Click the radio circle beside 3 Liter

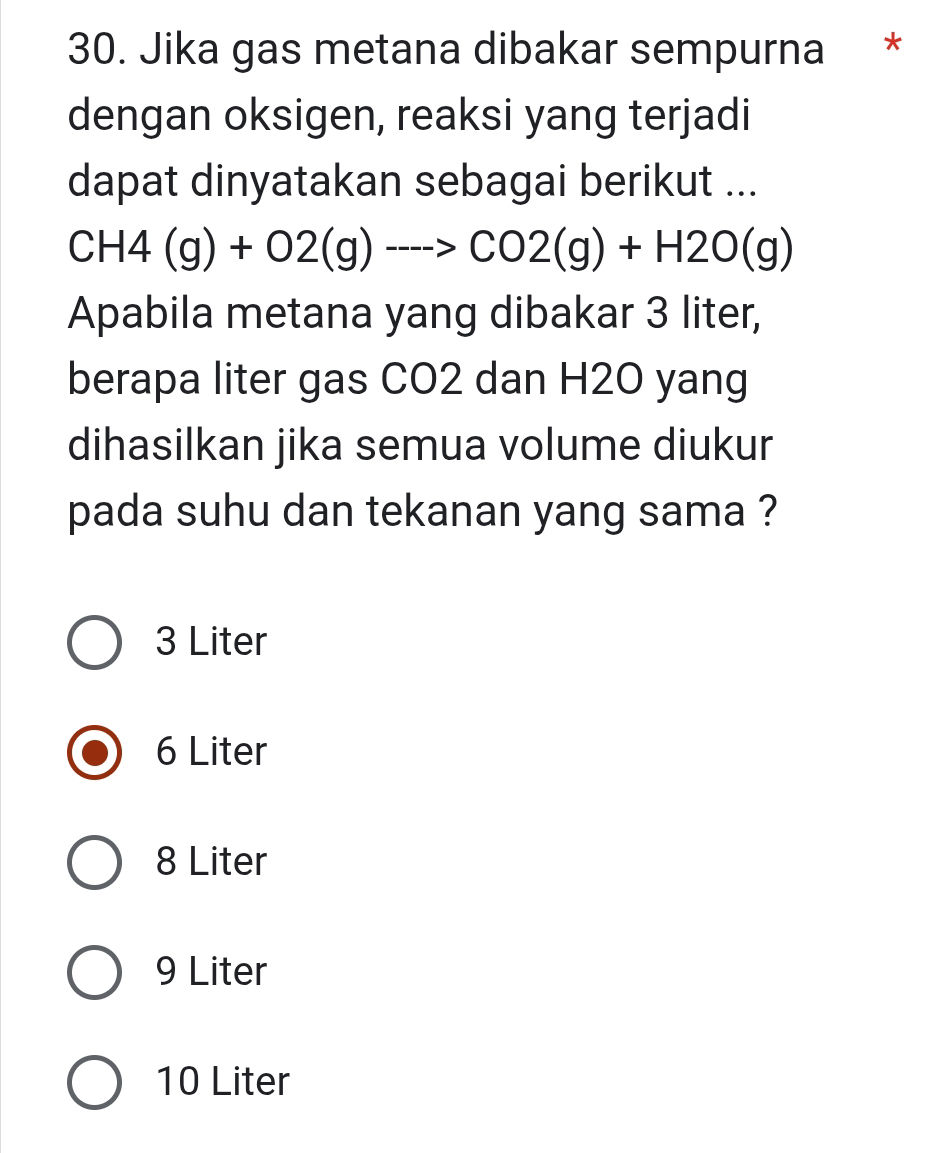pyautogui.click(x=95, y=642)
